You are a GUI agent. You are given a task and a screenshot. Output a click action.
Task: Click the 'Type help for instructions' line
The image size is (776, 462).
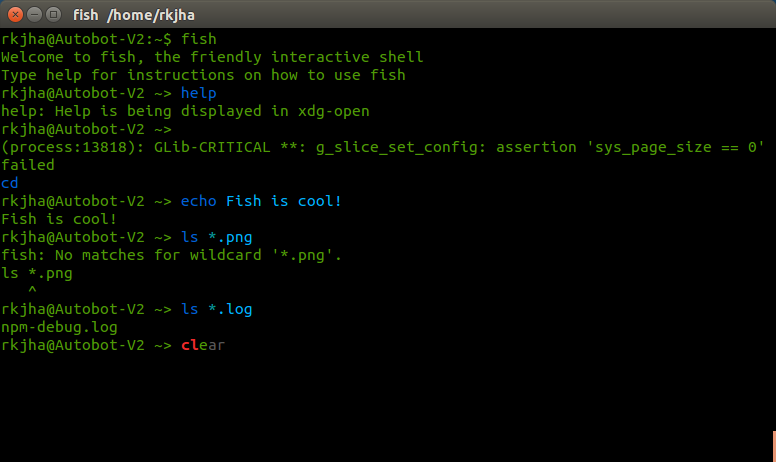203,75
